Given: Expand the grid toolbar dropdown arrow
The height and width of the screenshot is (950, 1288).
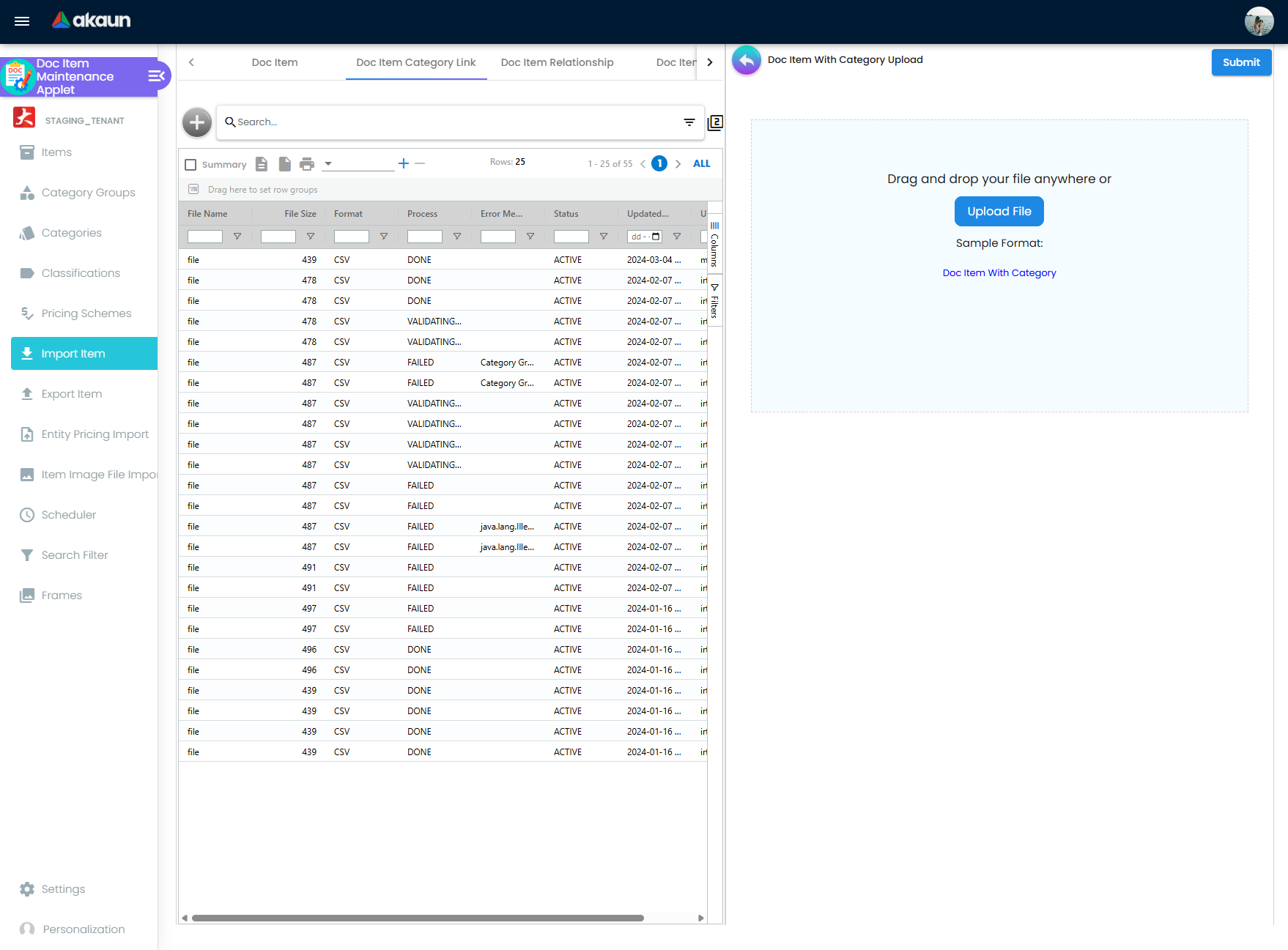Looking at the screenshot, I should (328, 164).
